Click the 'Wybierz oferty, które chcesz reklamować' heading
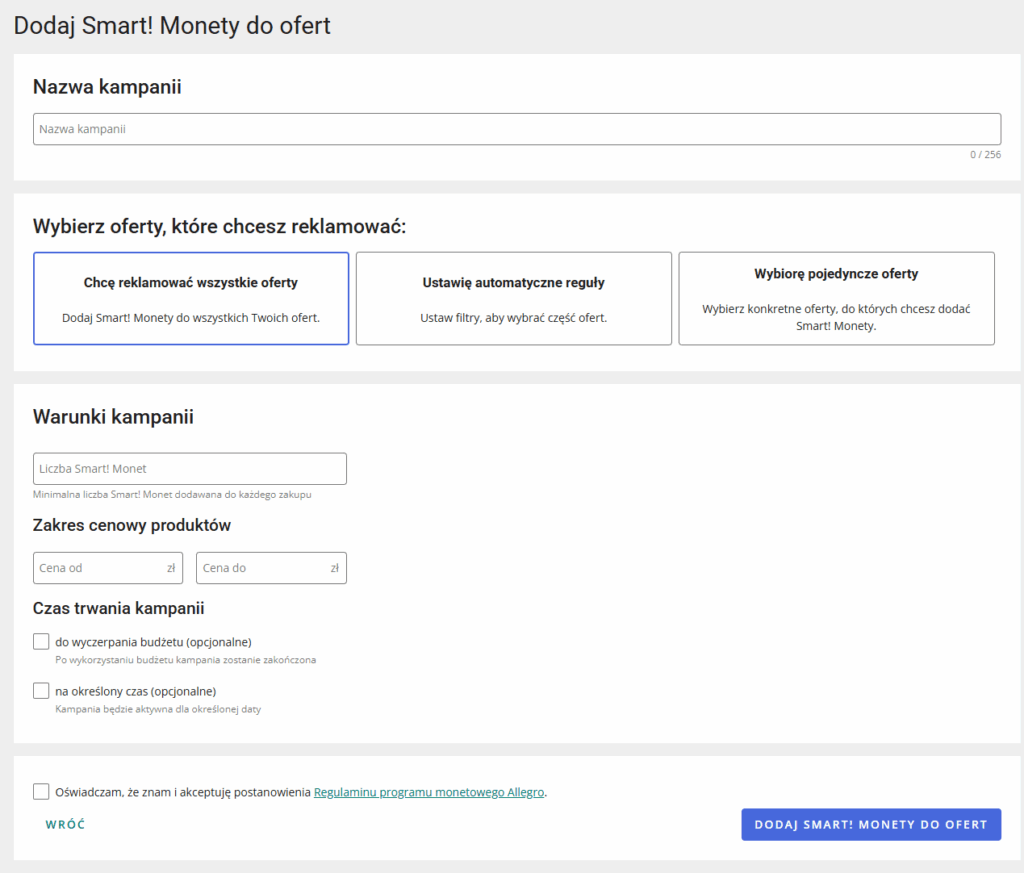The height and width of the screenshot is (873, 1024). pos(220,226)
